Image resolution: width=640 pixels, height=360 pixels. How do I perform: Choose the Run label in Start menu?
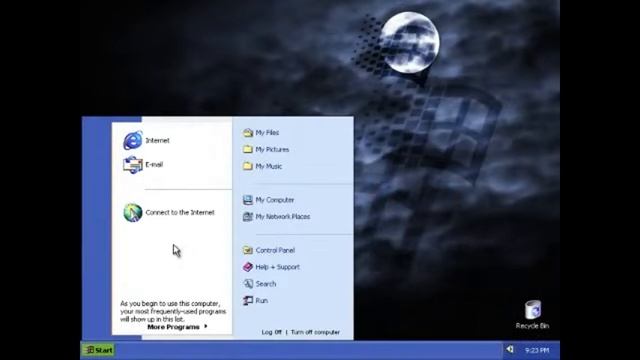[x=262, y=300]
